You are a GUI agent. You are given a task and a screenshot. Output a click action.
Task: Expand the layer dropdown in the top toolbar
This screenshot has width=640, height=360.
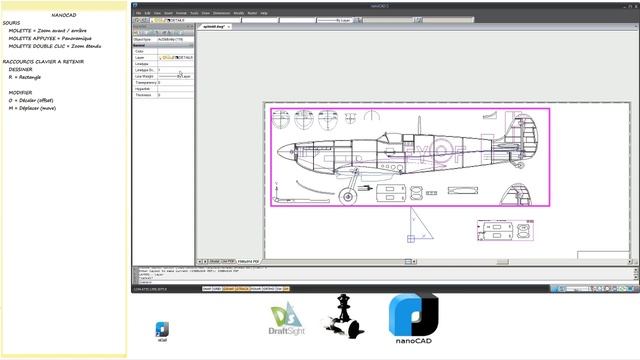coord(196,20)
